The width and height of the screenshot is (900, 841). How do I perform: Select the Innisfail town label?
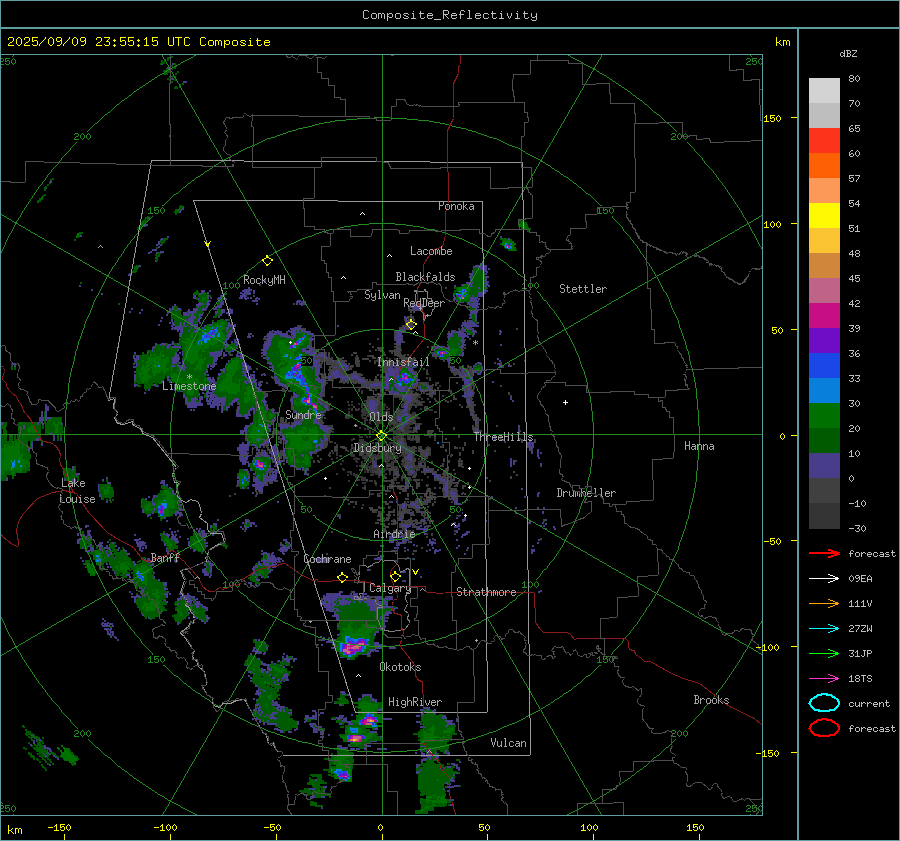[x=403, y=362]
